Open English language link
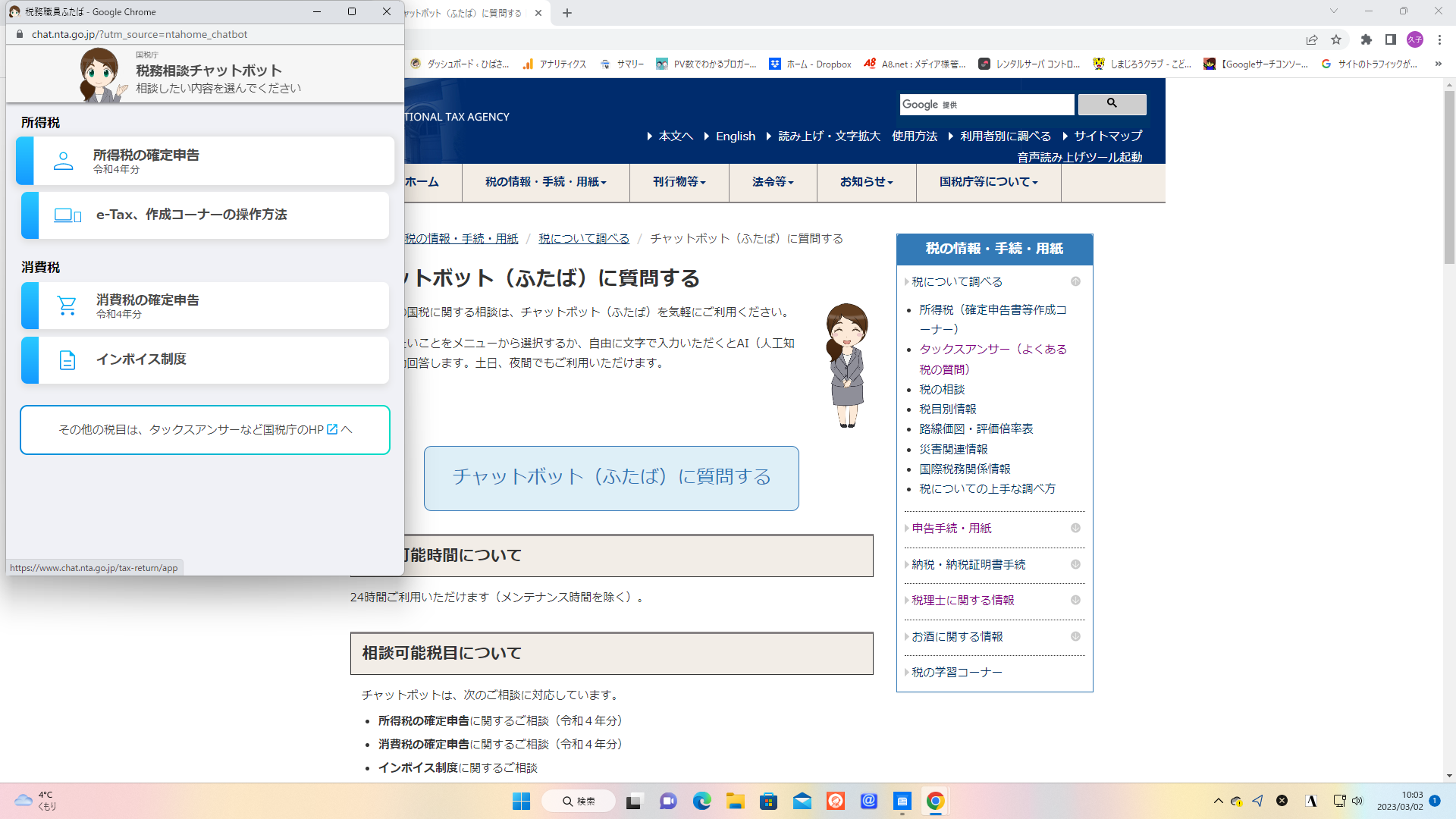1456x819 pixels. 736,136
